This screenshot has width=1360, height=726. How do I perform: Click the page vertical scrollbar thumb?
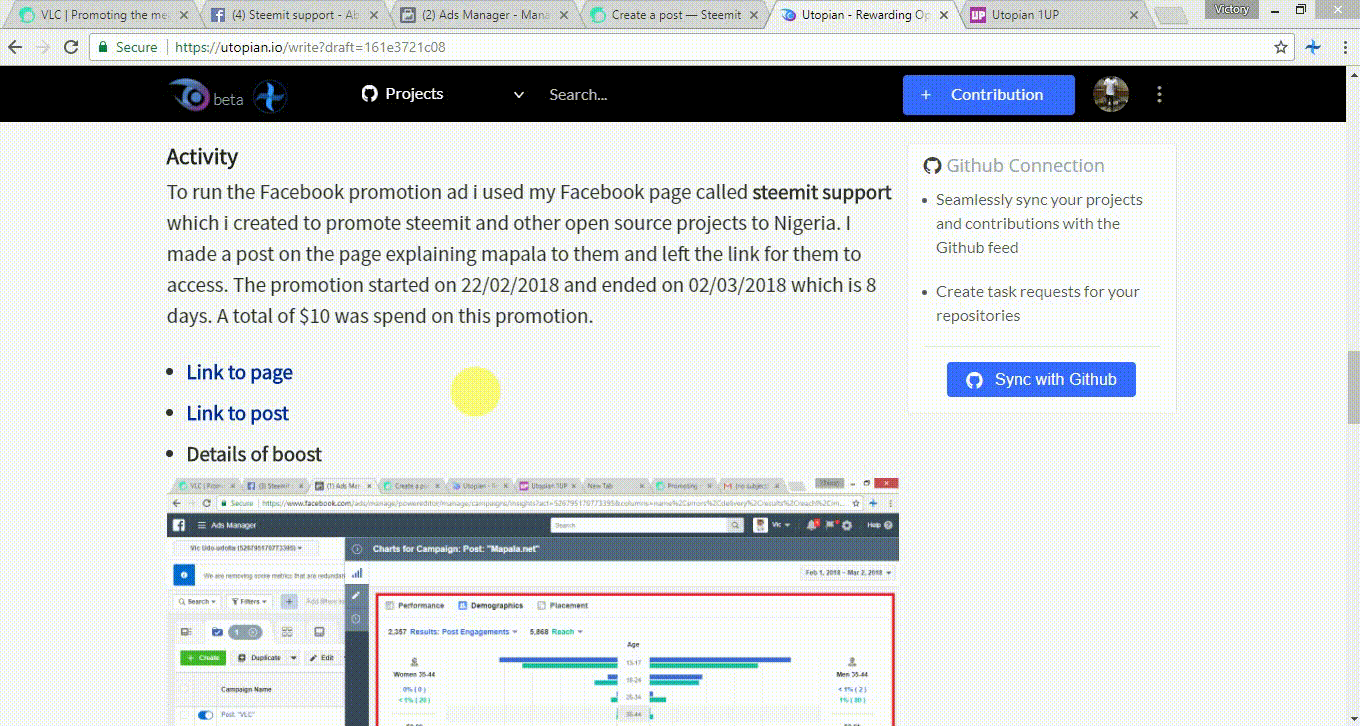click(1353, 388)
